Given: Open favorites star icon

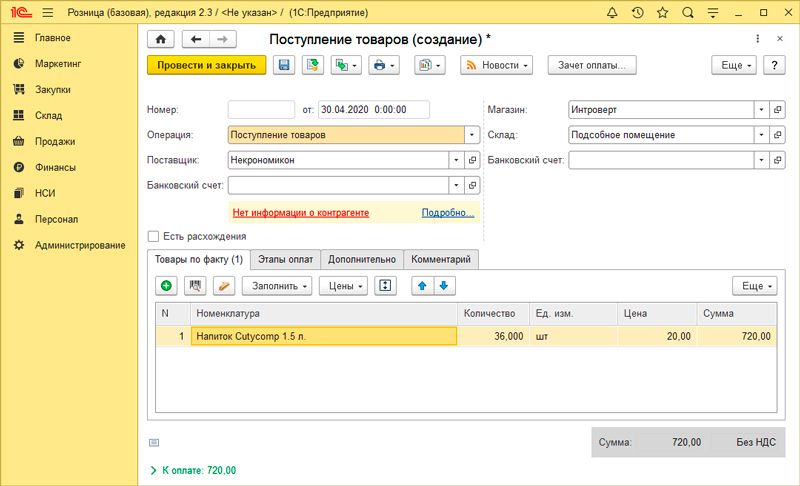Looking at the screenshot, I should click(x=662, y=13).
